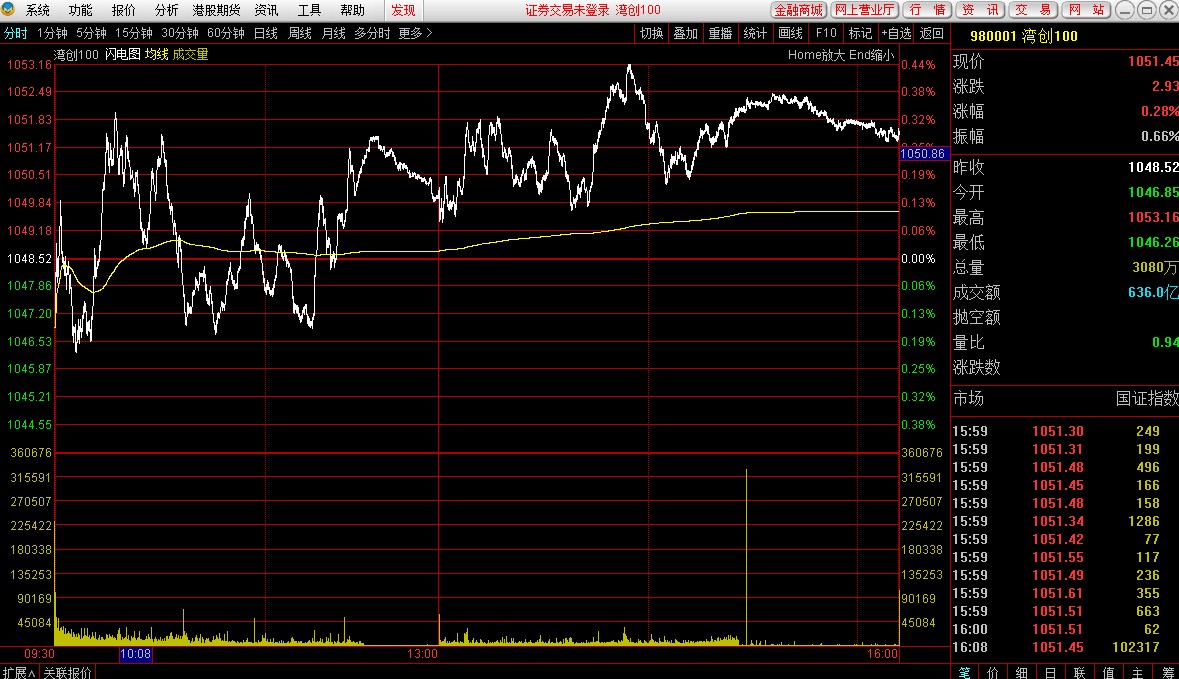Expand the 更多 periods chevron
The image size is (1179, 679).
415,33
